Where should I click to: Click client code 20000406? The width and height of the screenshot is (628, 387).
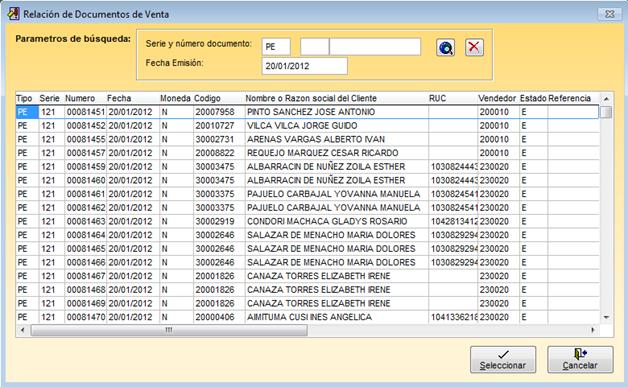(215, 317)
